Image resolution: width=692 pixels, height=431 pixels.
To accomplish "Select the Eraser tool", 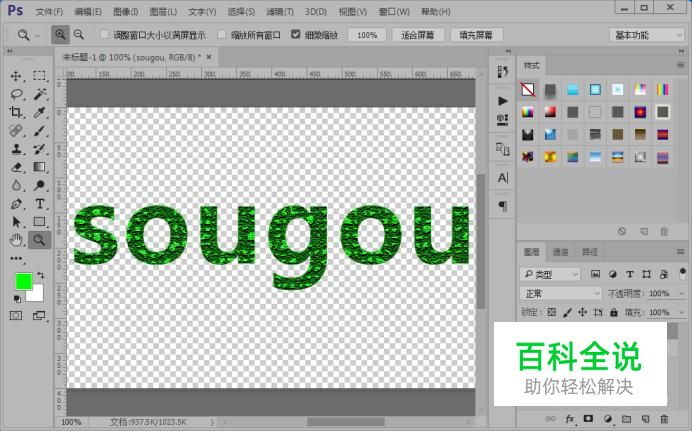I will pos(16,167).
